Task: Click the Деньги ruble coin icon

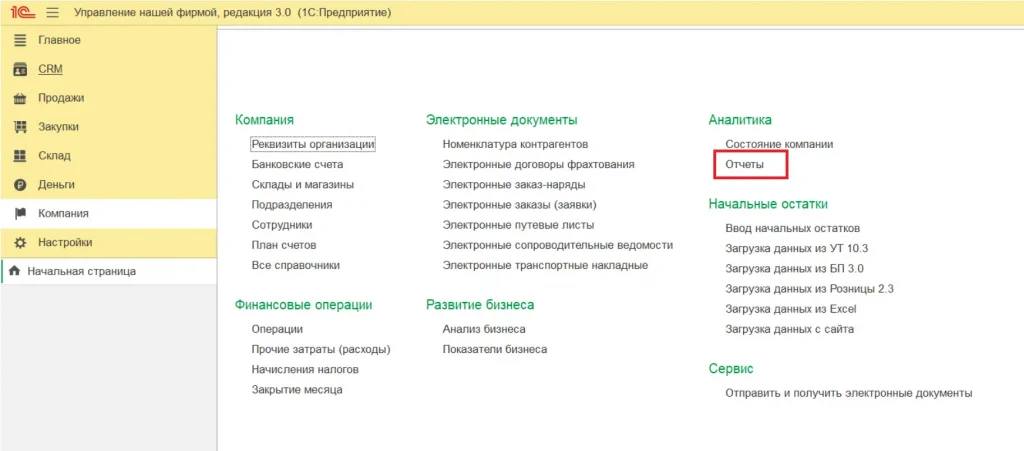Action: (x=19, y=185)
